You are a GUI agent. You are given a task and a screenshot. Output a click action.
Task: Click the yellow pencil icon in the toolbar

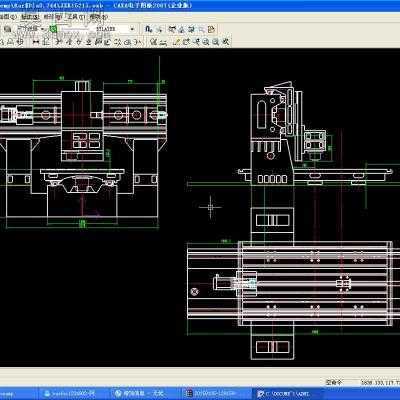pos(177,42)
